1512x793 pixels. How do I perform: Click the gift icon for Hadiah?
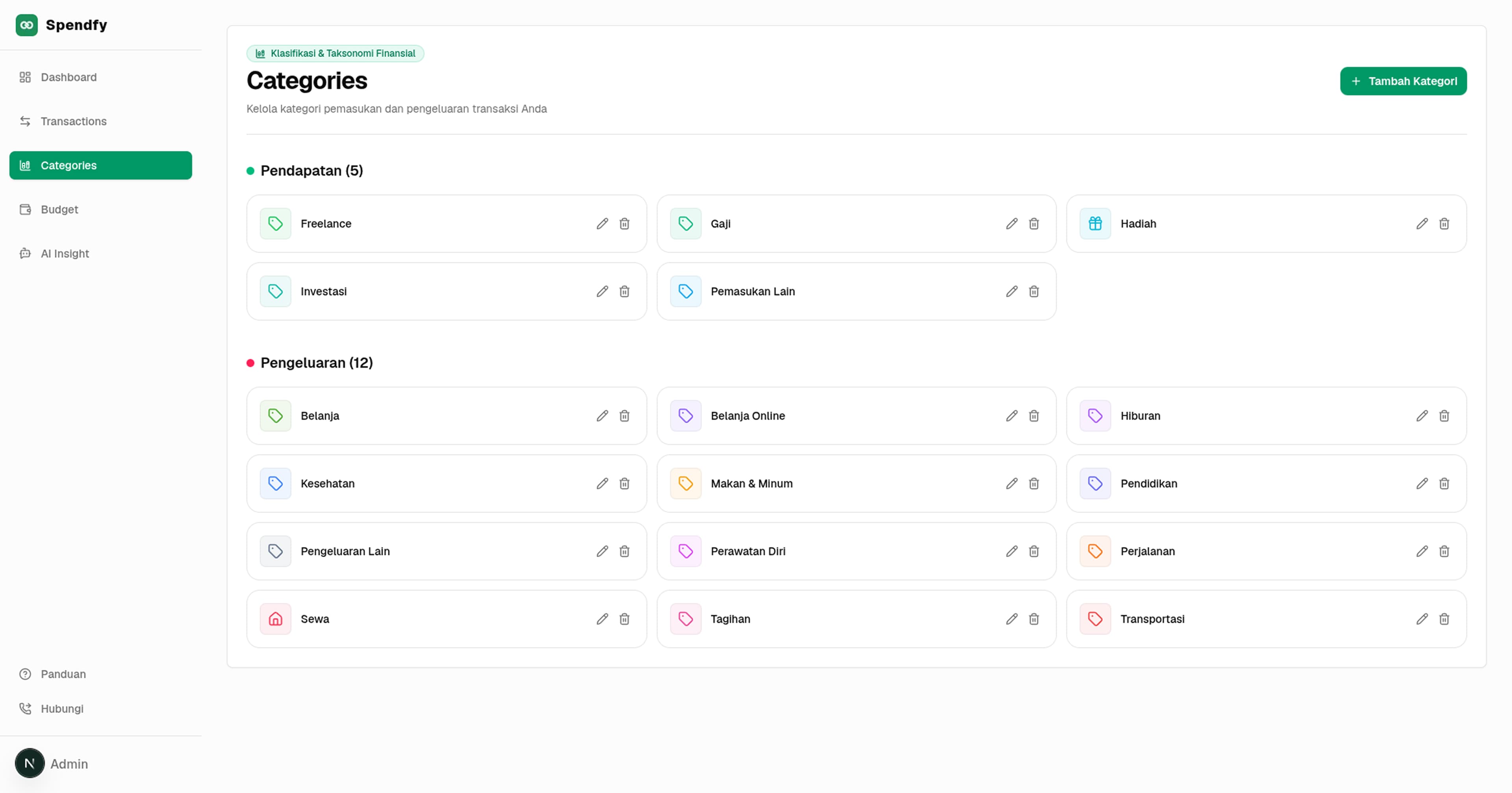(x=1095, y=224)
